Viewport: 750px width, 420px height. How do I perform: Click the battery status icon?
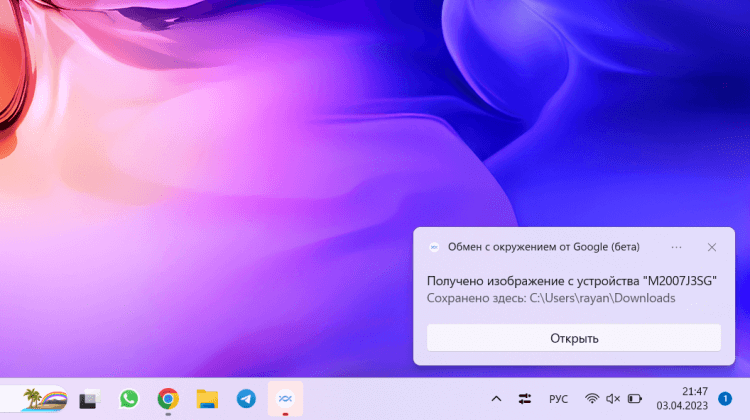(635, 398)
